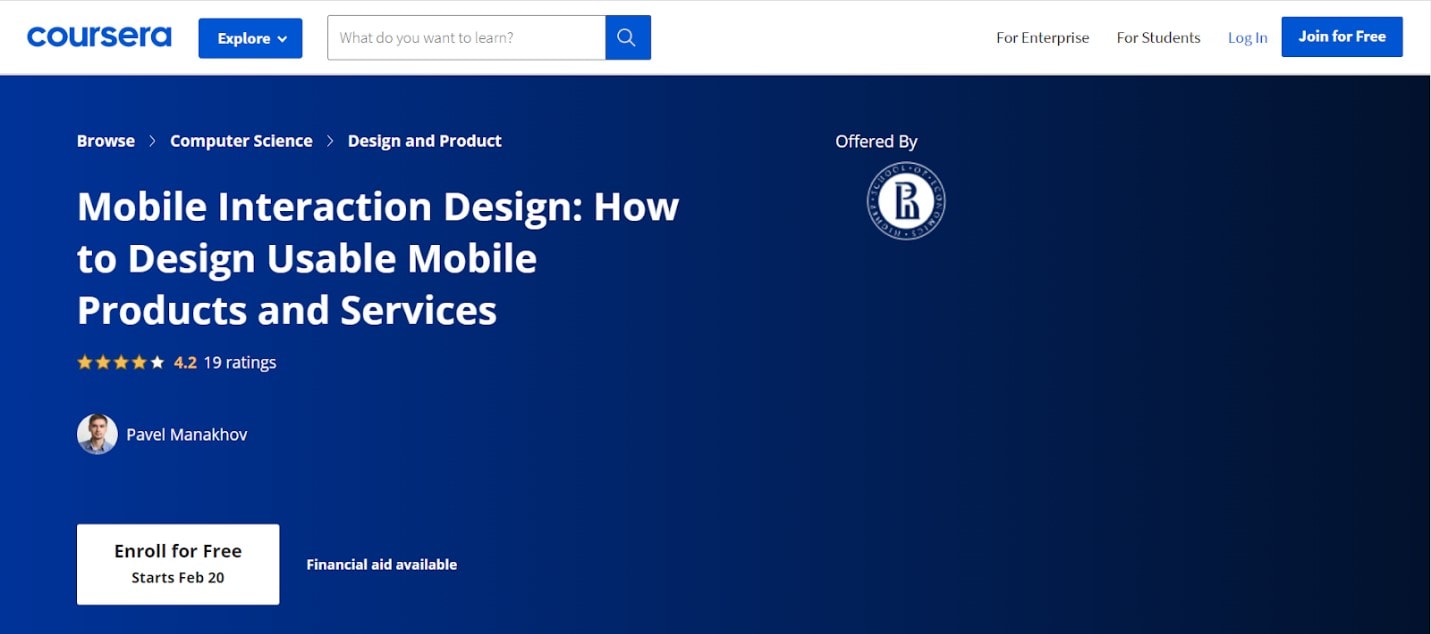The width and height of the screenshot is (1431, 634).
Task: Click the 4.2 rating value
Action: pyautogui.click(x=185, y=362)
